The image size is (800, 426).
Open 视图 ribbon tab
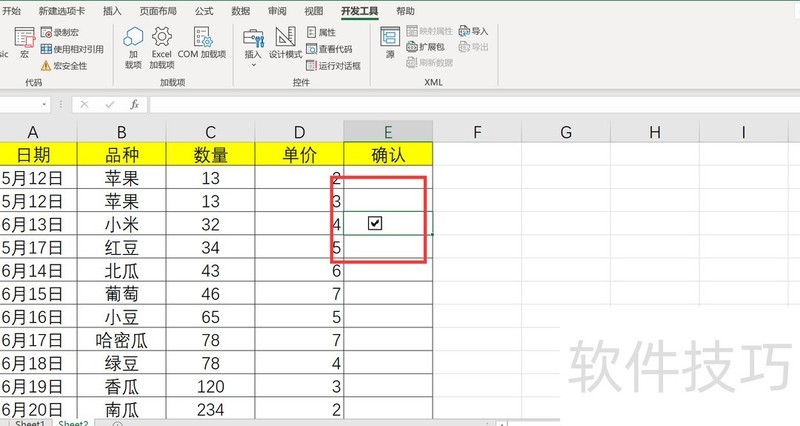(x=314, y=11)
